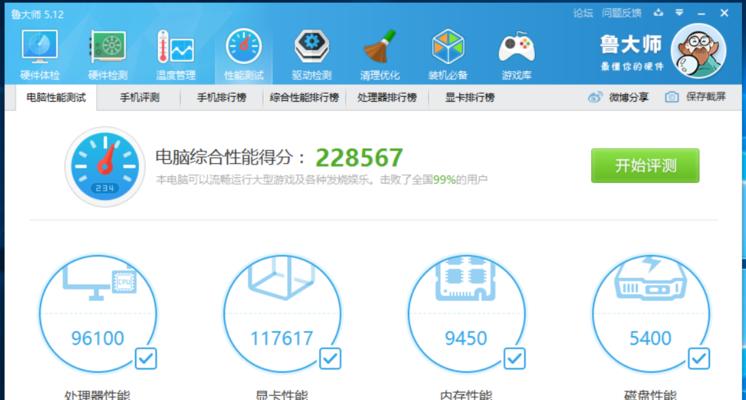
Task: Click the 鲁大师 5.12 title text
Action: pos(37,14)
